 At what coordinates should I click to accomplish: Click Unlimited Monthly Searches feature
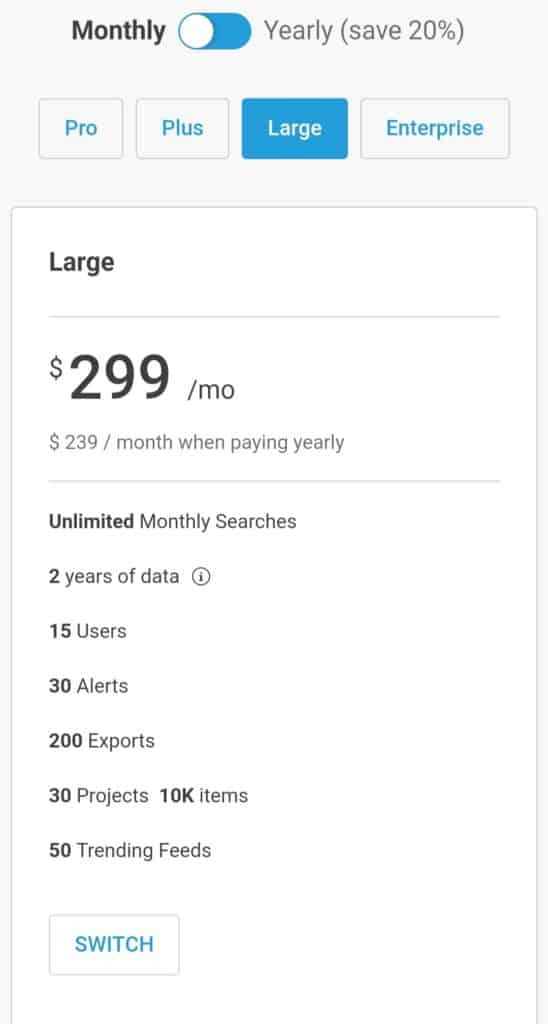click(x=172, y=521)
